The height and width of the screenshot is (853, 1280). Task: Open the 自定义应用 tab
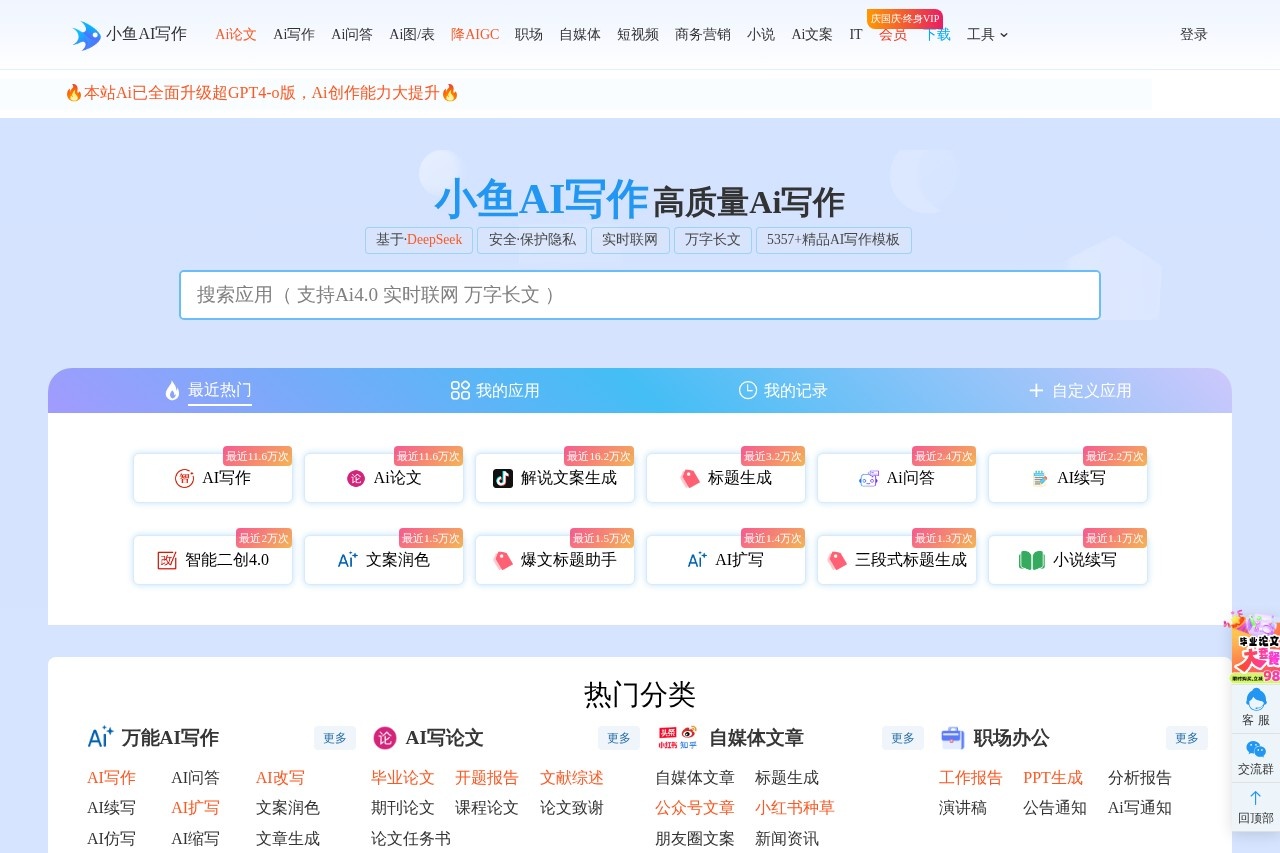pos(1080,391)
